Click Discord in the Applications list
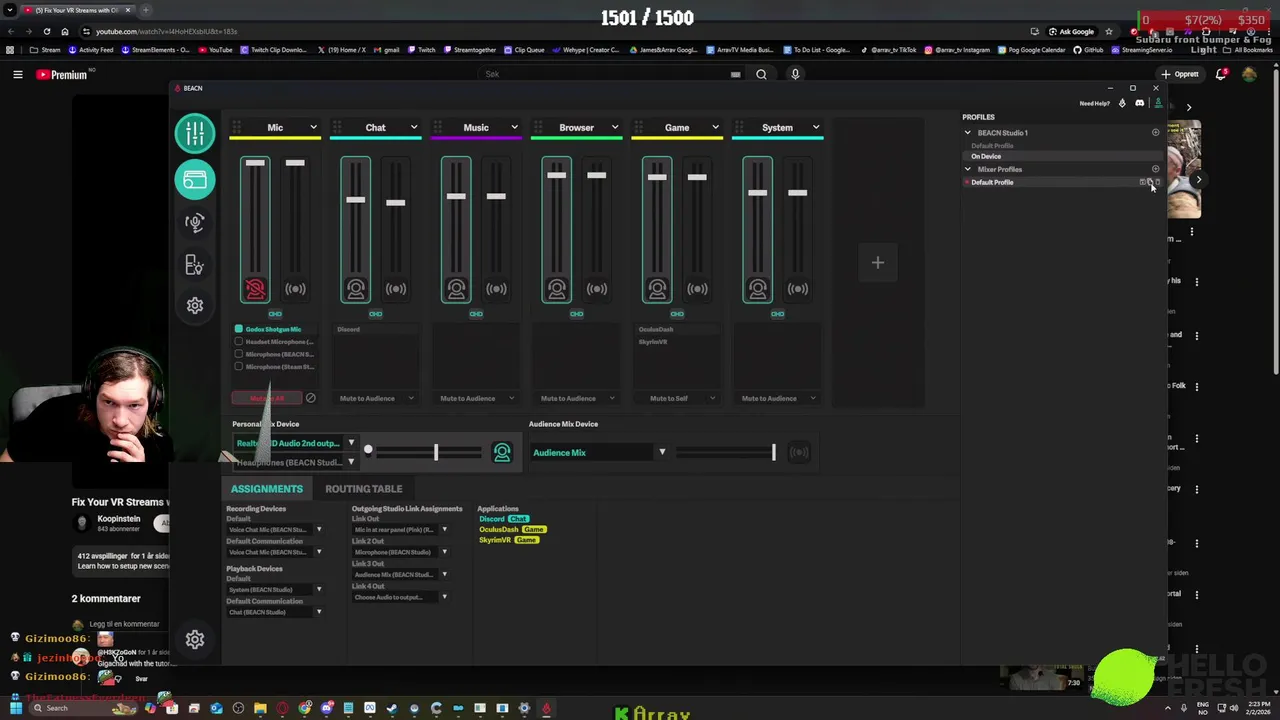 point(492,519)
